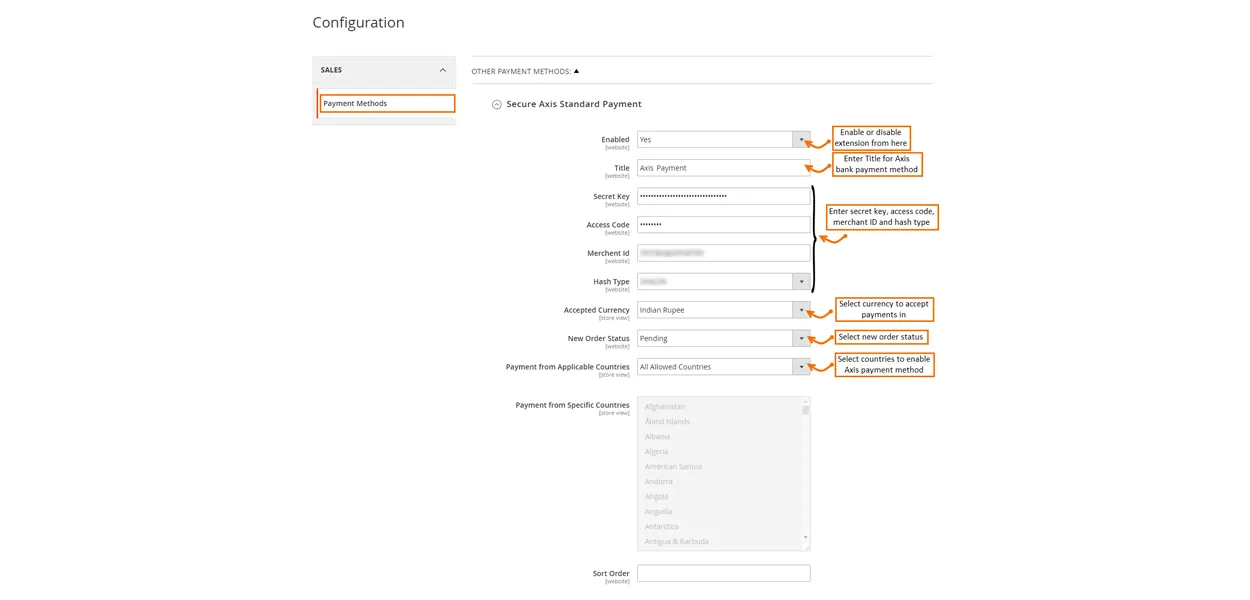Viewport: 1250px width, 600px height.
Task: Open Payment from Applicable Countries dropdown
Action: coord(723,367)
